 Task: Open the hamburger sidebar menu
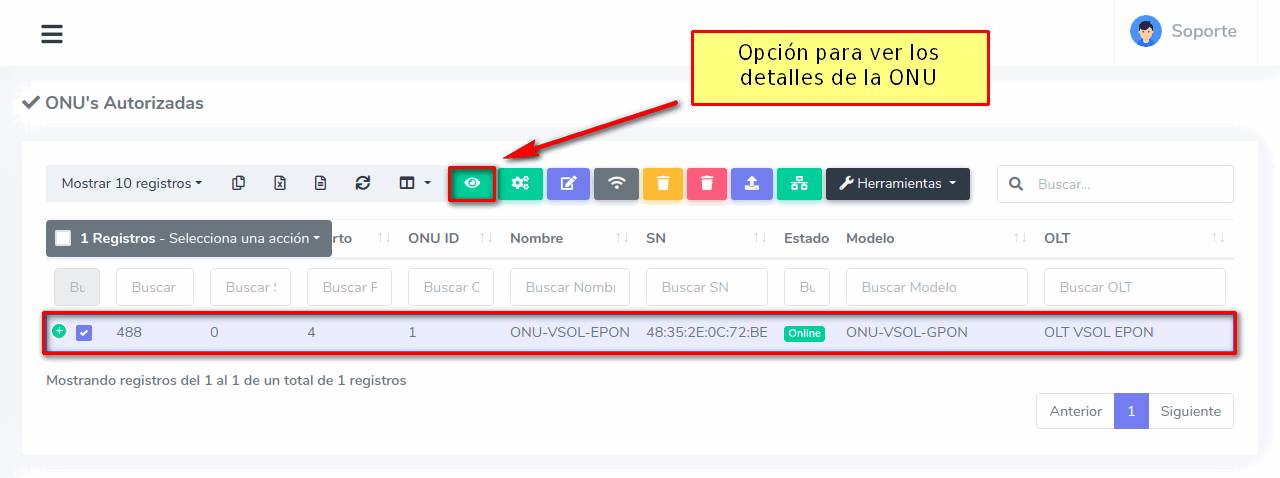coord(52,34)
